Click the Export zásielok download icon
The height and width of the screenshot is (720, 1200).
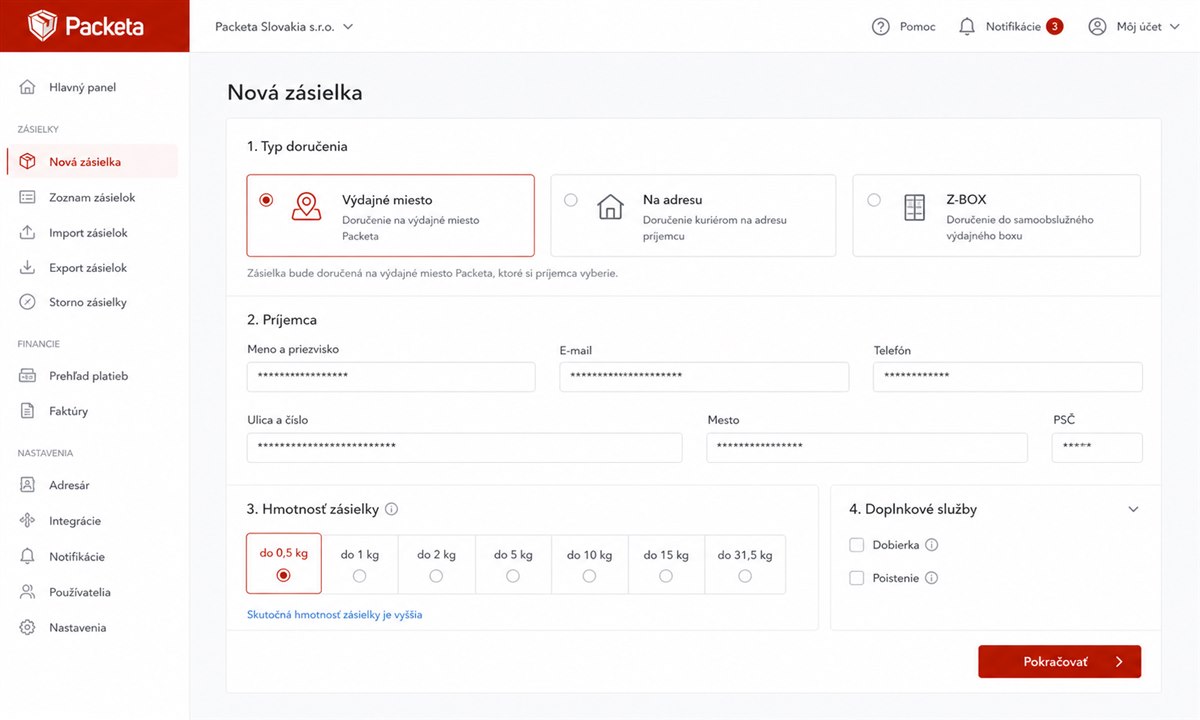click(x=28, y=268)
